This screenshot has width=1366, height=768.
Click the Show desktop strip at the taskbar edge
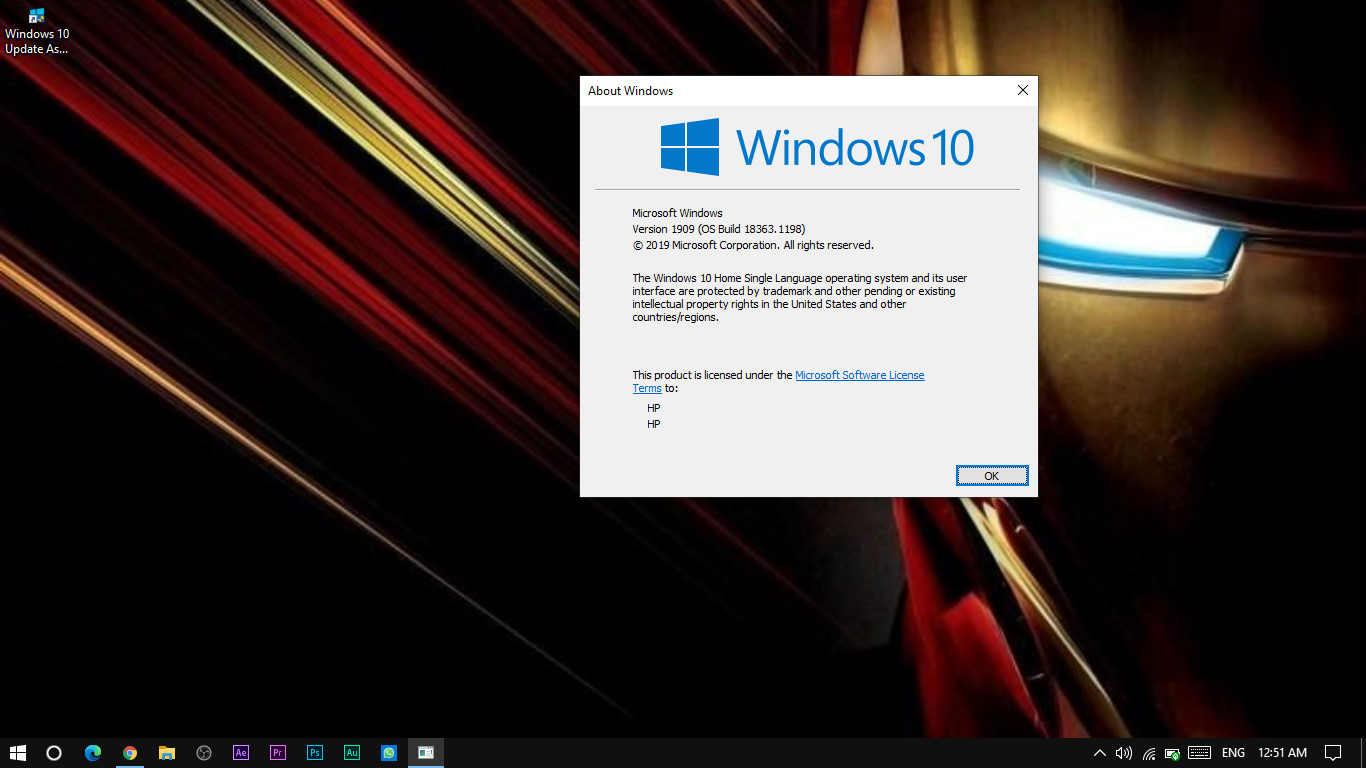point(1363,753)
